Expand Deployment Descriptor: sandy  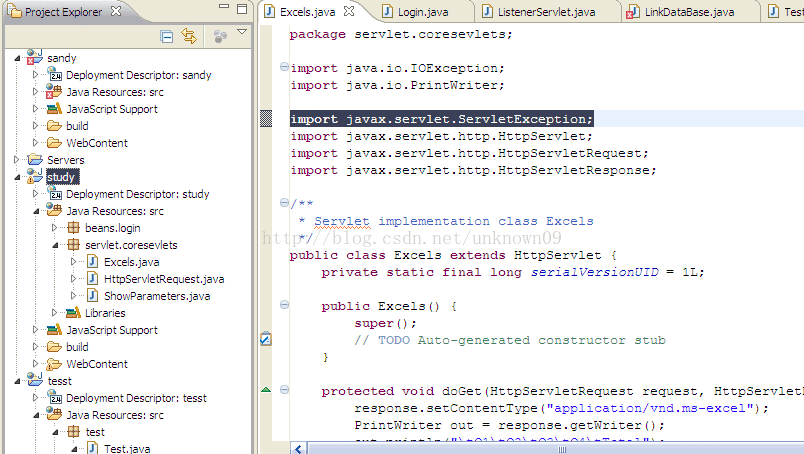[x=35, y=75]
